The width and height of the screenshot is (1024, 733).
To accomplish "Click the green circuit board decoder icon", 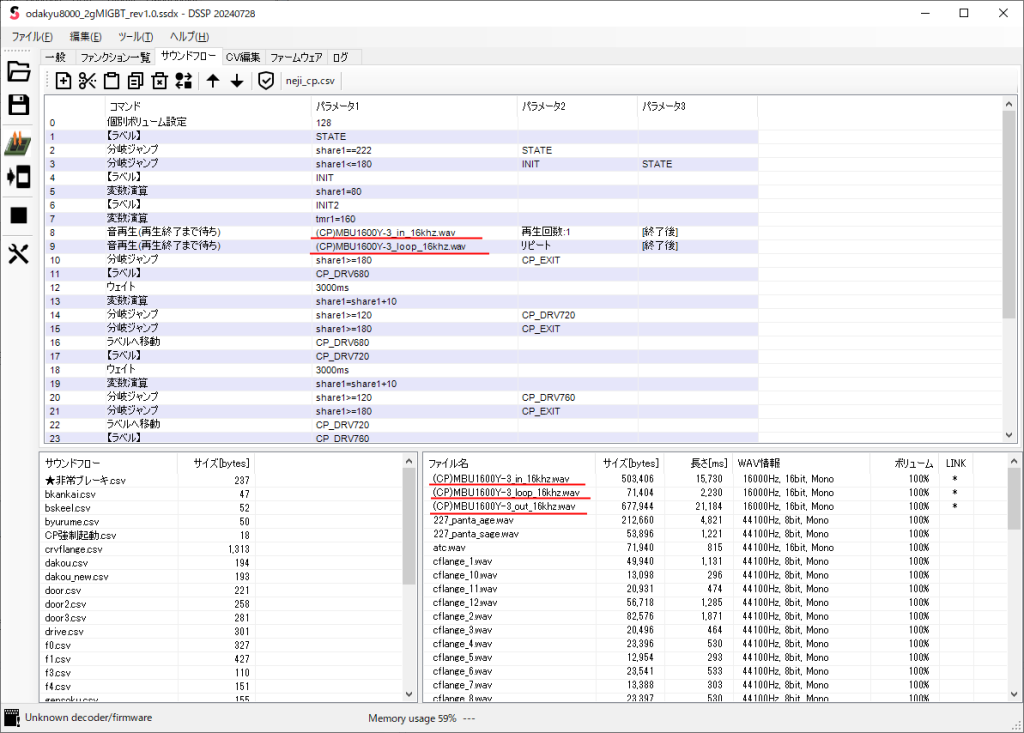I will pos(19,143).
